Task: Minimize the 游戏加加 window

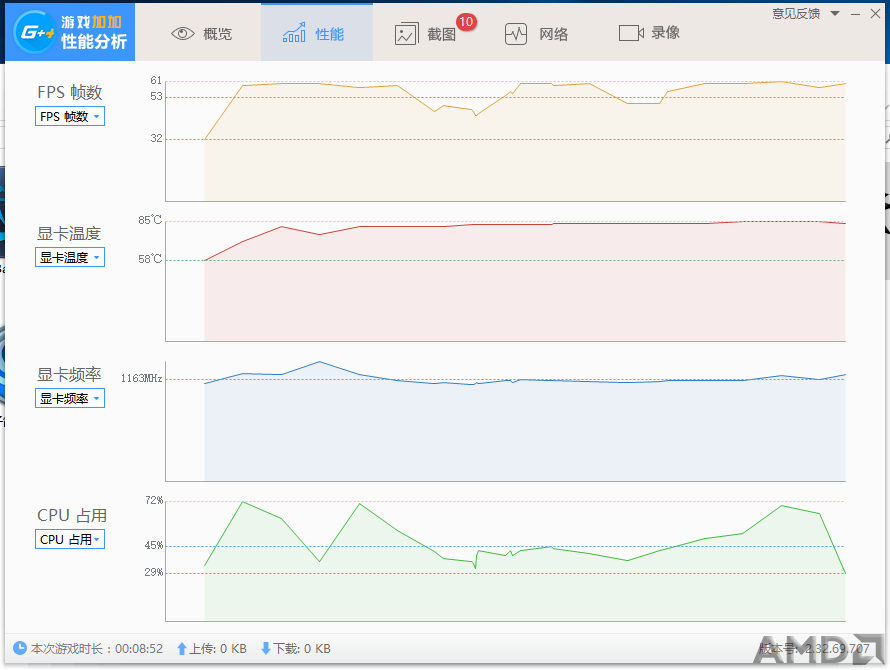Action: (x=855, y=14)
